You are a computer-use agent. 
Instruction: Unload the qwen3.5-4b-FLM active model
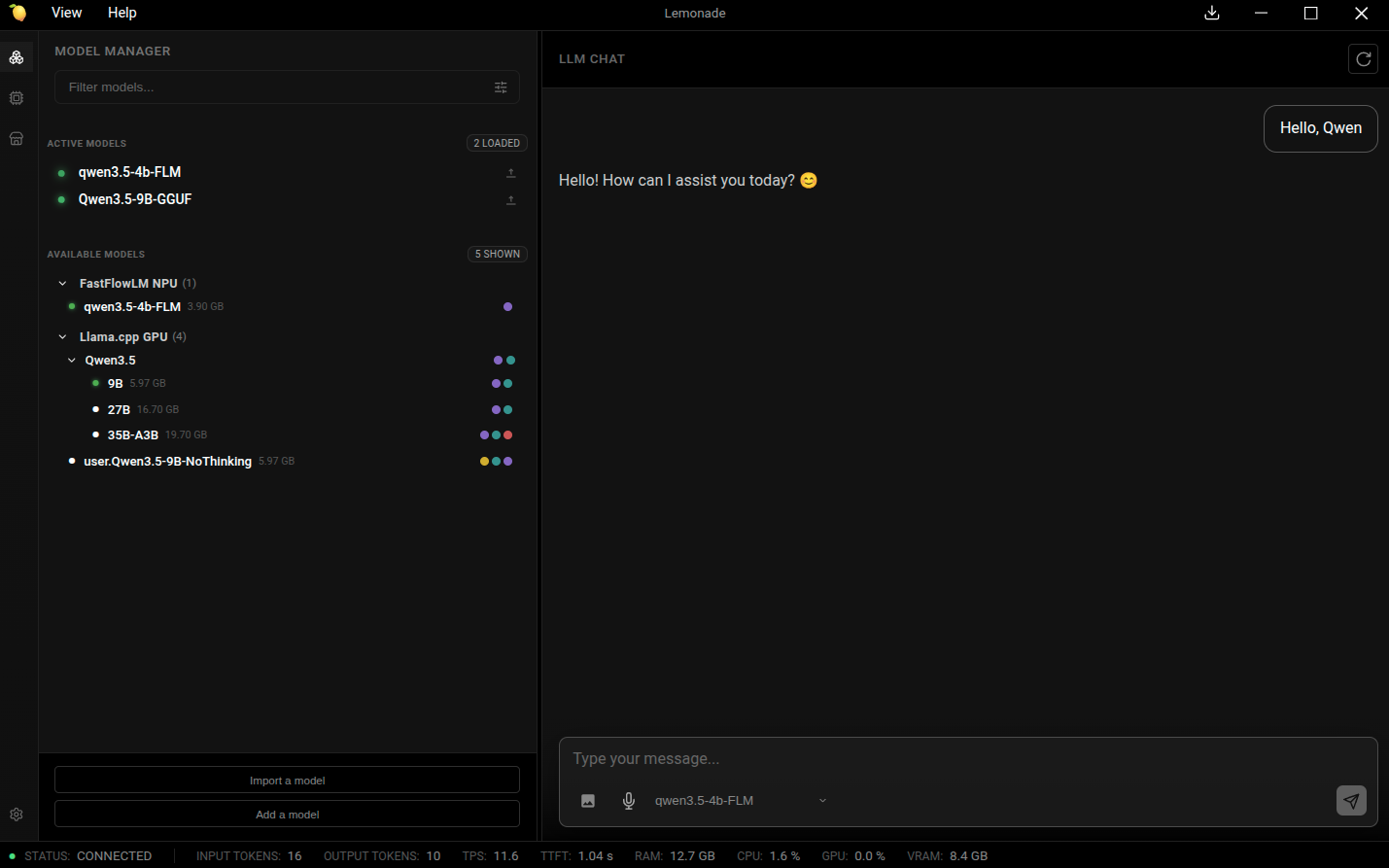click(x=510, y=172)
